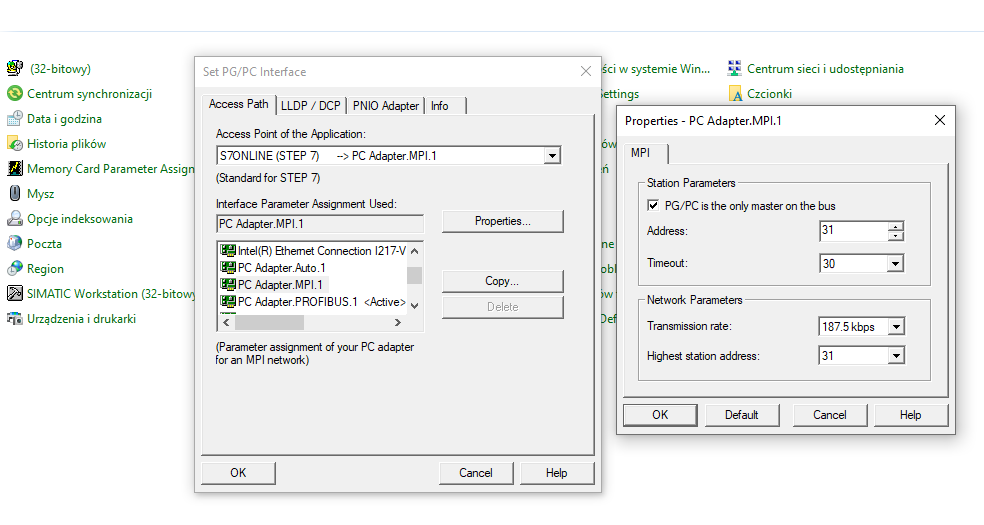Image resolution: width=984 pixels, height=525 pixels.
Task: Click the vertical scrollbar thumb of interface list
Action: click(x=414, y=275)
